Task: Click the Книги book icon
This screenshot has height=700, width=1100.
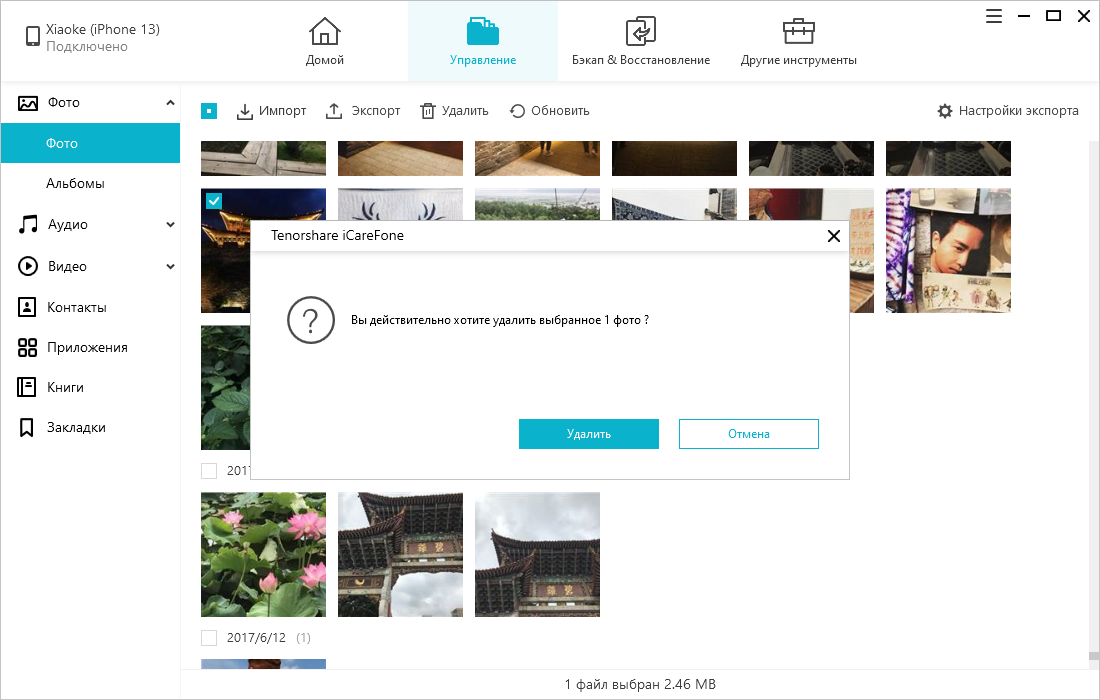Action: tap(27, 387)
